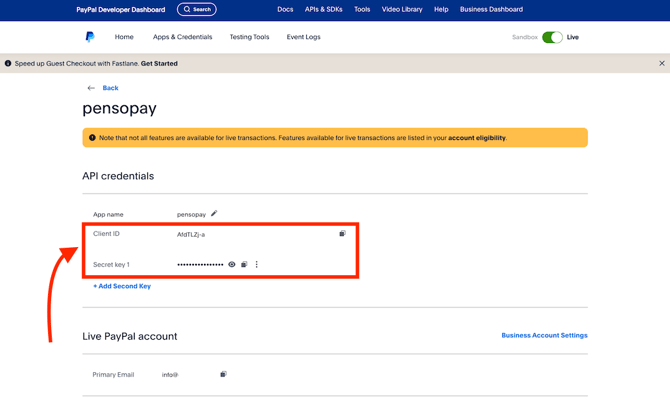Viewport: 670px width, 412px height.
Task: Open Docs in top navigation
Action: pos(285,9)
